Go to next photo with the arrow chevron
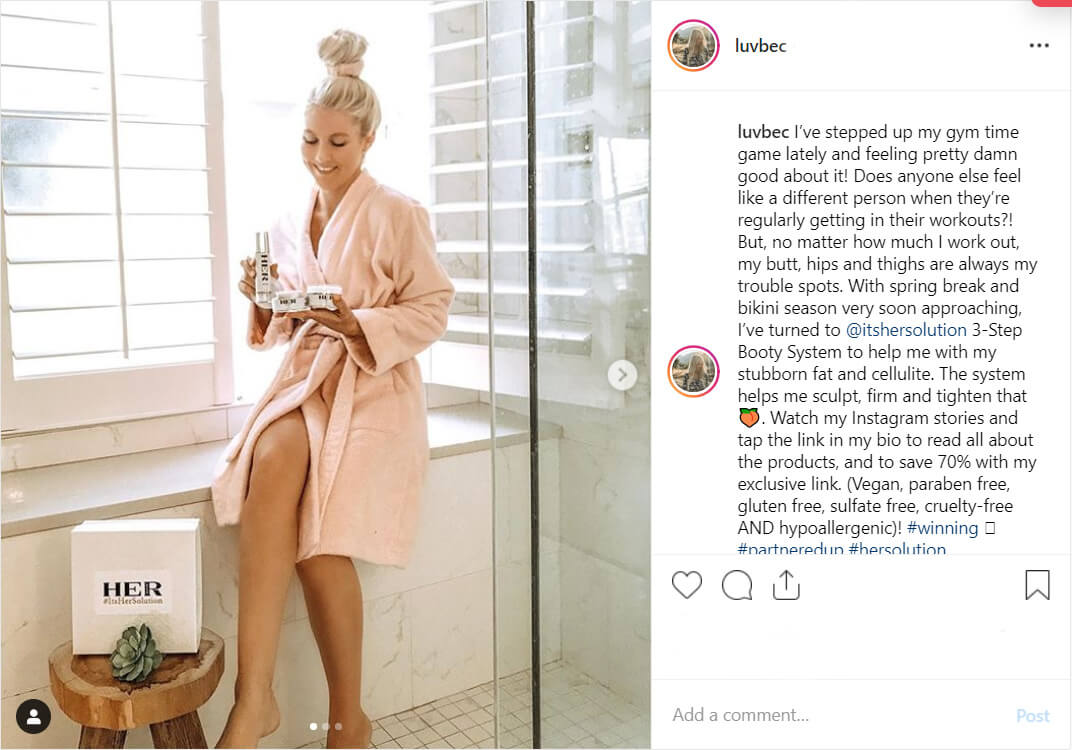Image resolution: width=1072 pixels, height=750 pixels. (622, 375)
